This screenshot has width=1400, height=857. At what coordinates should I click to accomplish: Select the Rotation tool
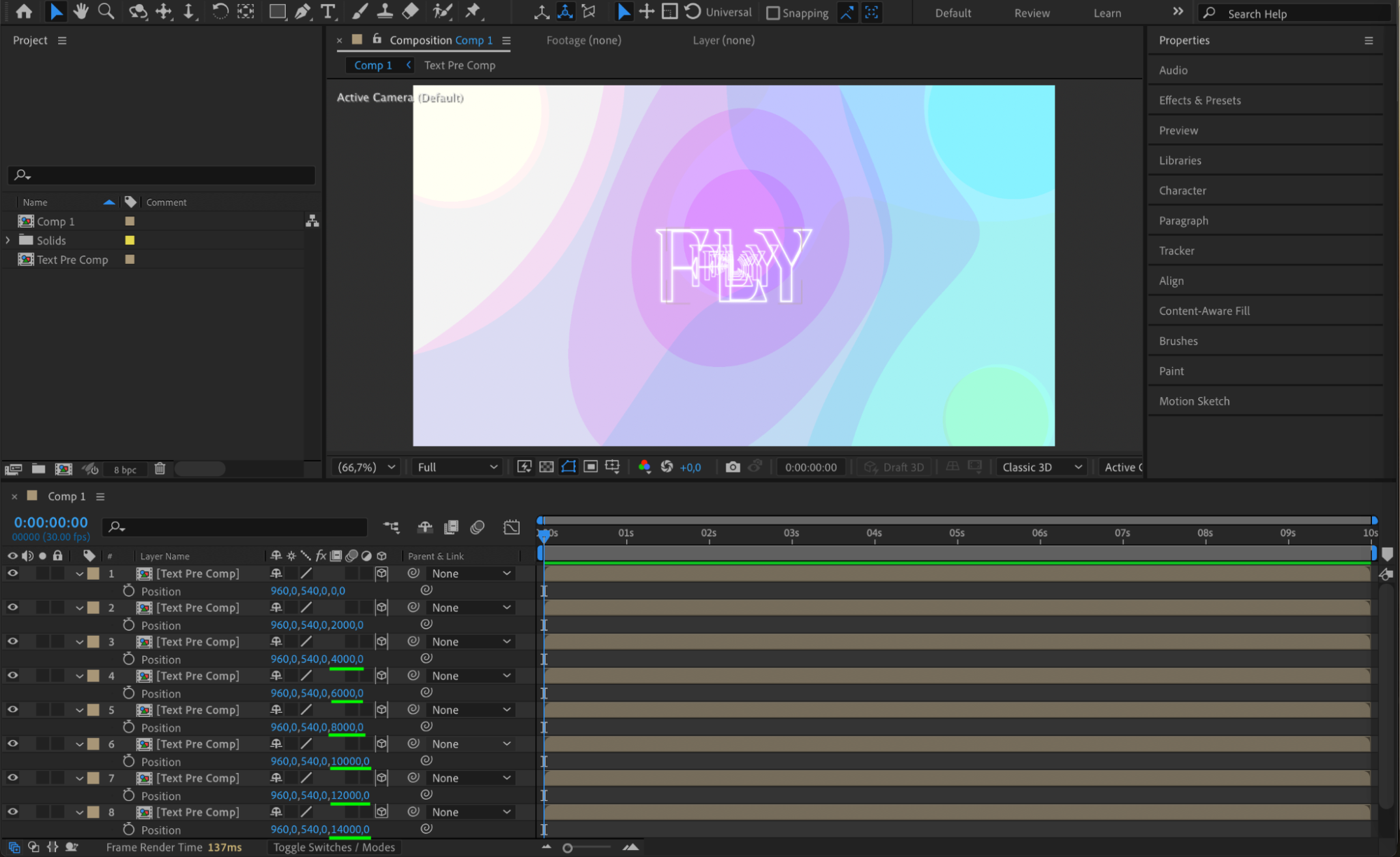219,11
